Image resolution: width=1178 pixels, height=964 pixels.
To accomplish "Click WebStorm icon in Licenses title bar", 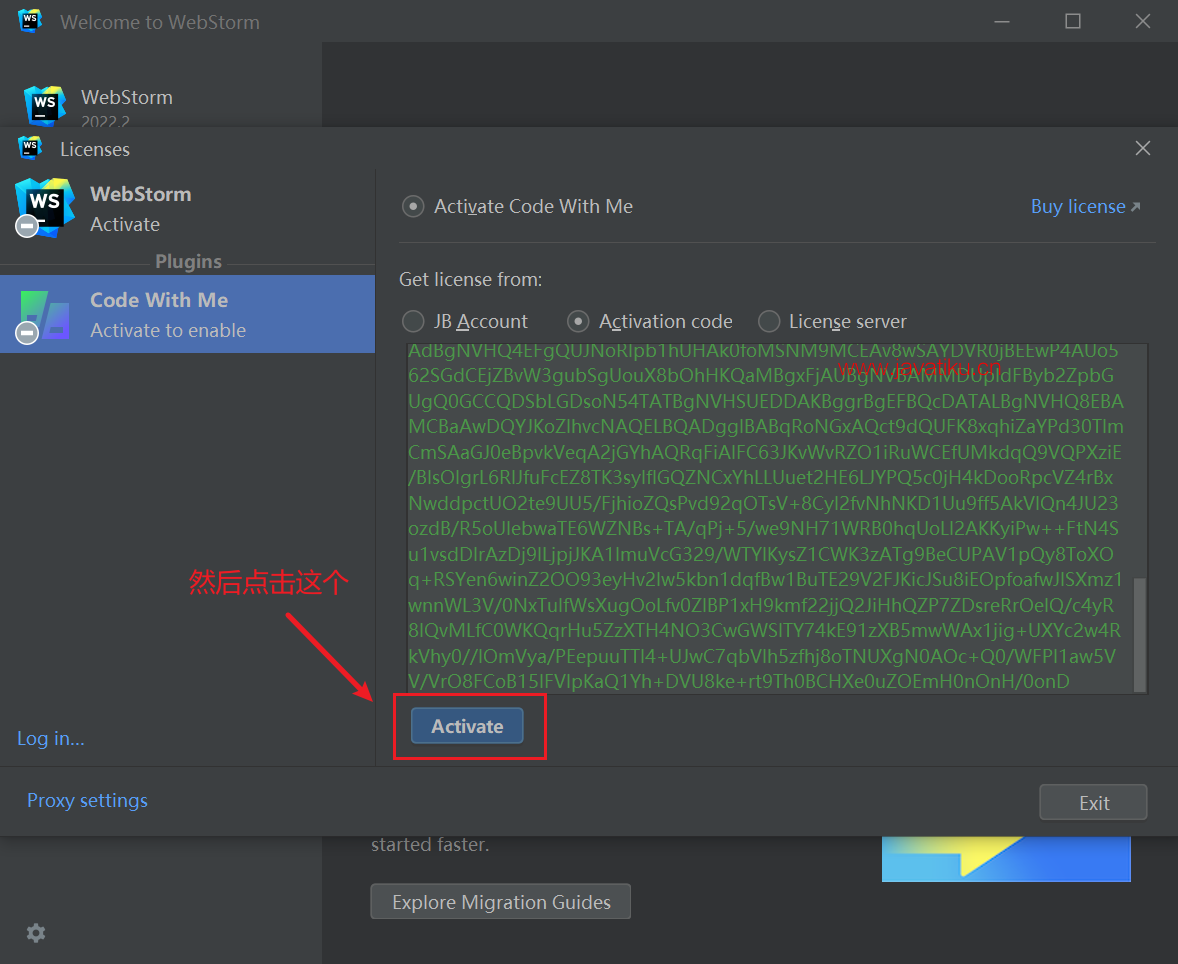I will tap(29, 148).
